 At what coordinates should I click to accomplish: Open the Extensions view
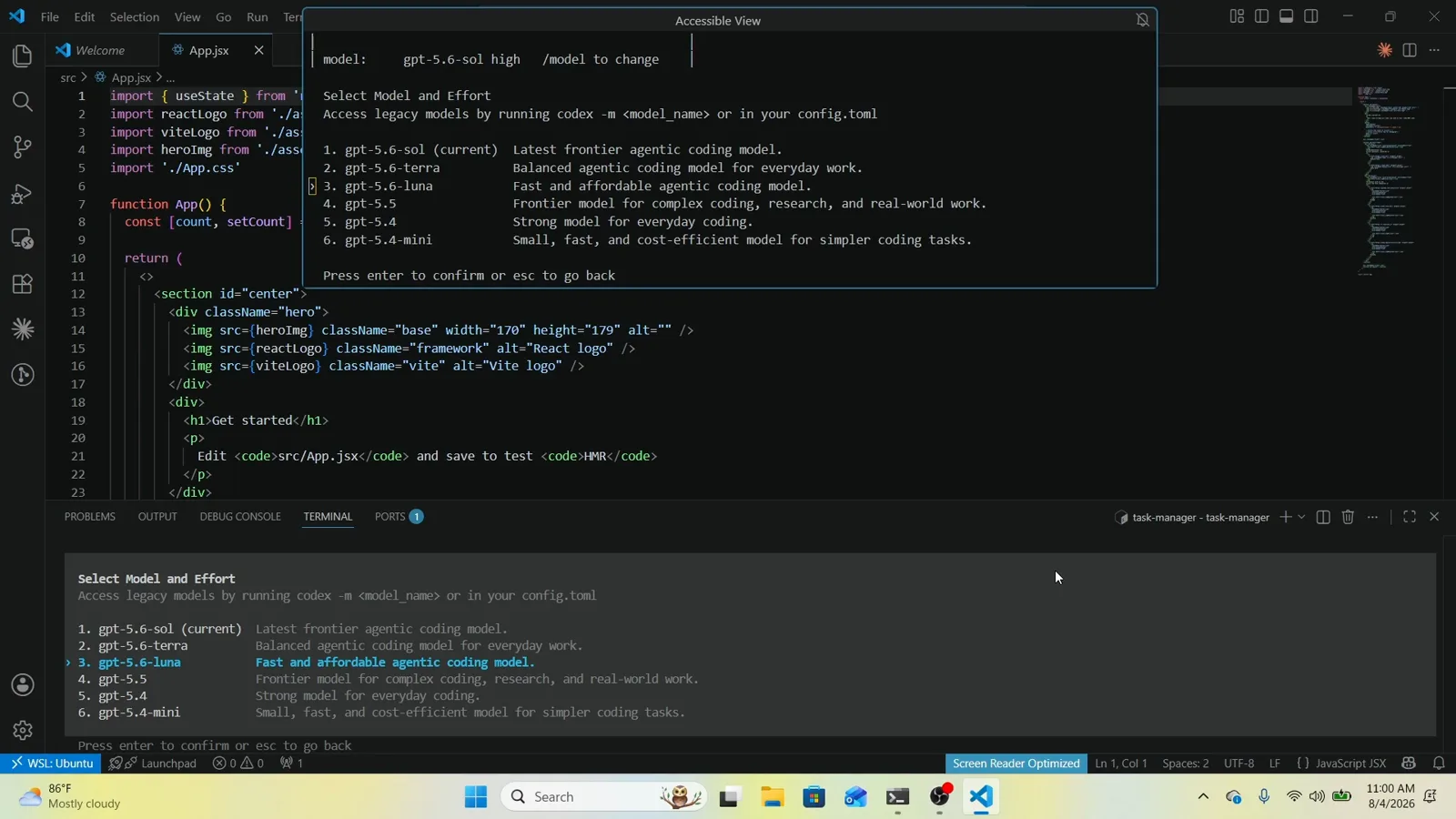[23, 284]
